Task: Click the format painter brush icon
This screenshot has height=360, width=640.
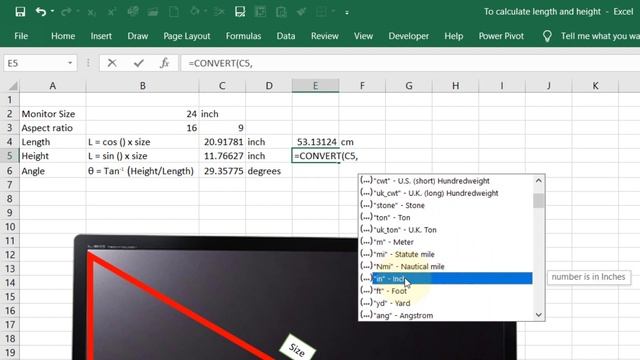Action: (x=301, y=12)
